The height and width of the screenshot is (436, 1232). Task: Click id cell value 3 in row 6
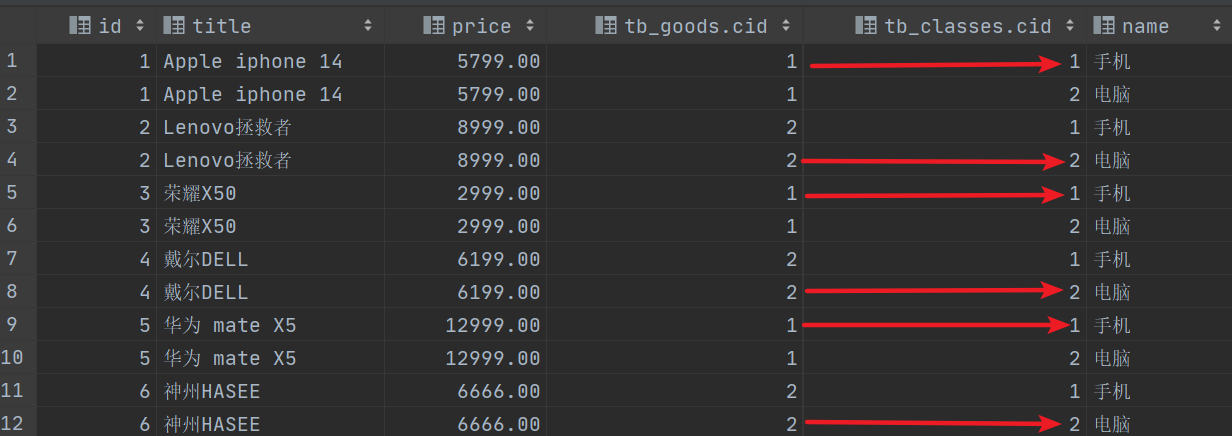click(x=145, y=226)
